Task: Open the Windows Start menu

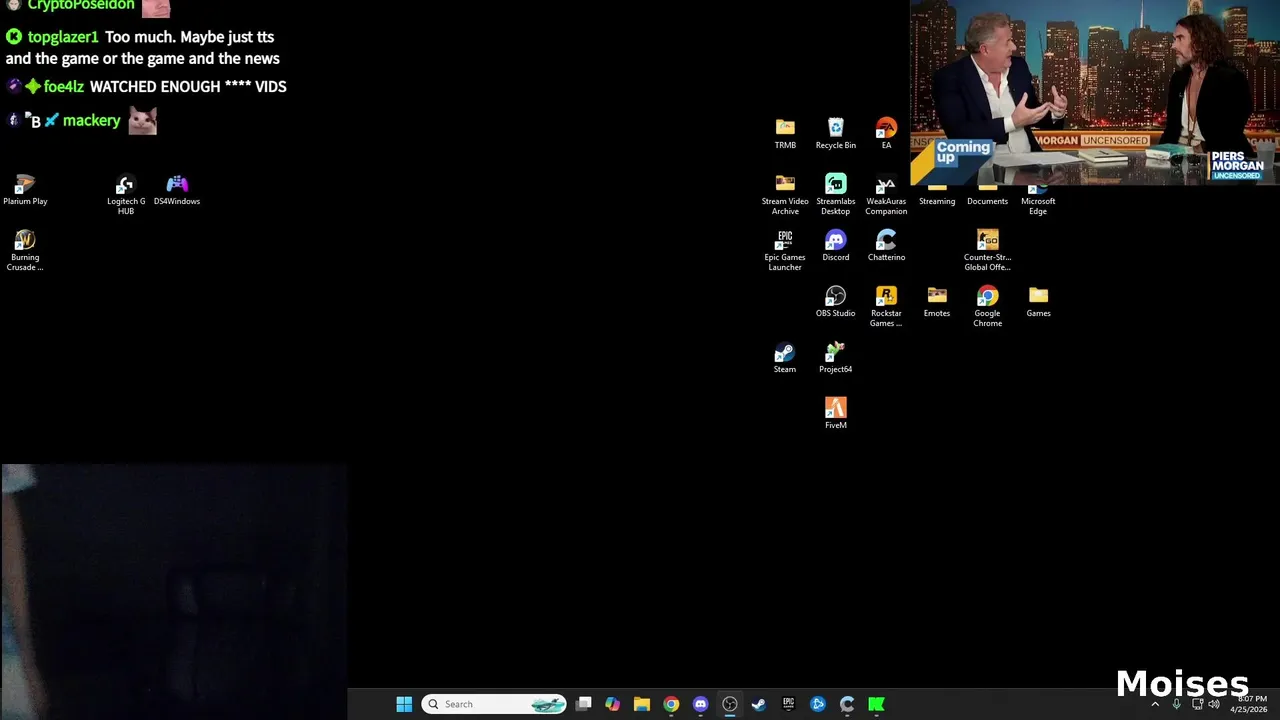Action: pos(404,704)
